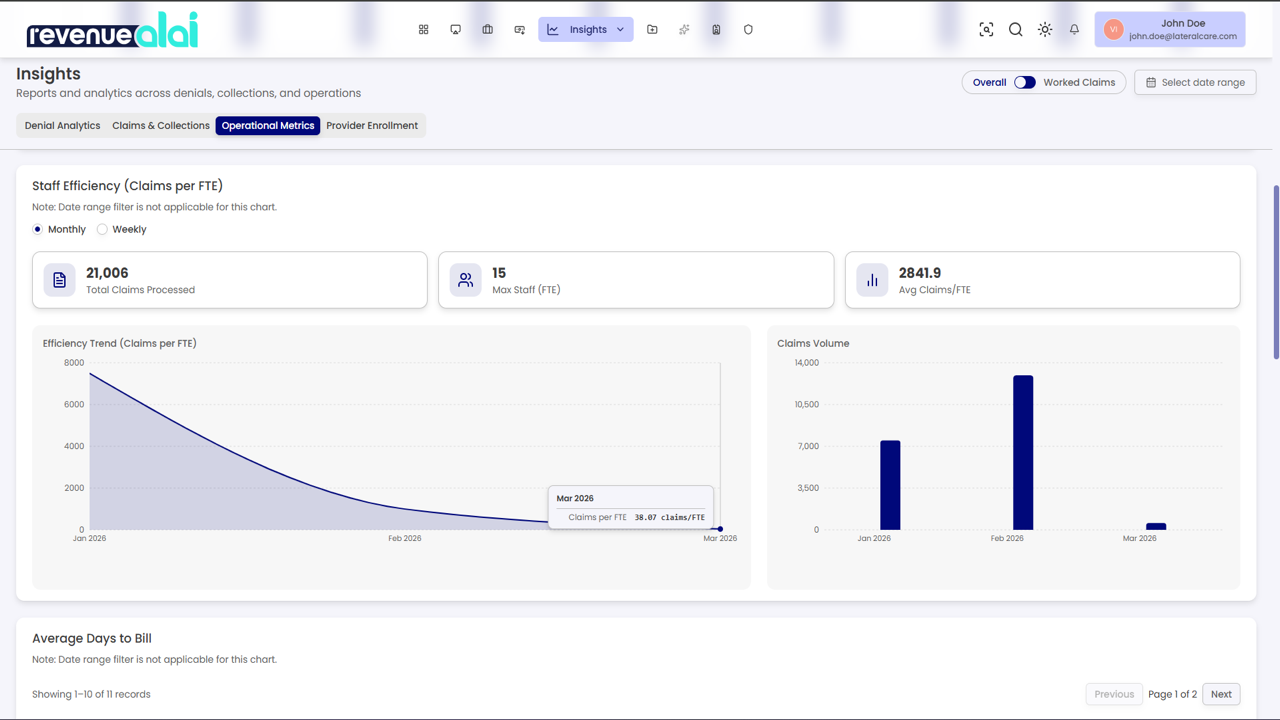Toggle Overall / Worked Claims switch

pos(1025,82)
